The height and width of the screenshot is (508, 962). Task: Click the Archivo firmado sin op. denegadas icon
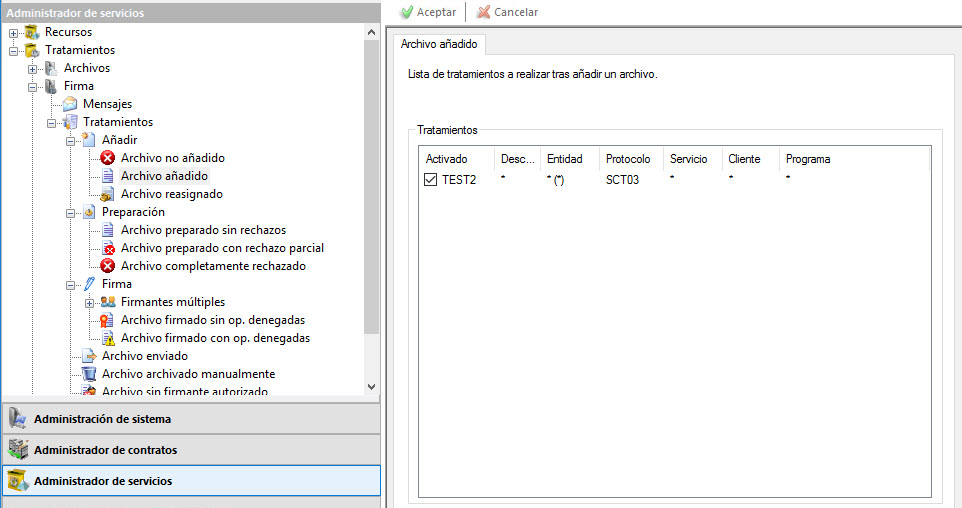[108, 320]
